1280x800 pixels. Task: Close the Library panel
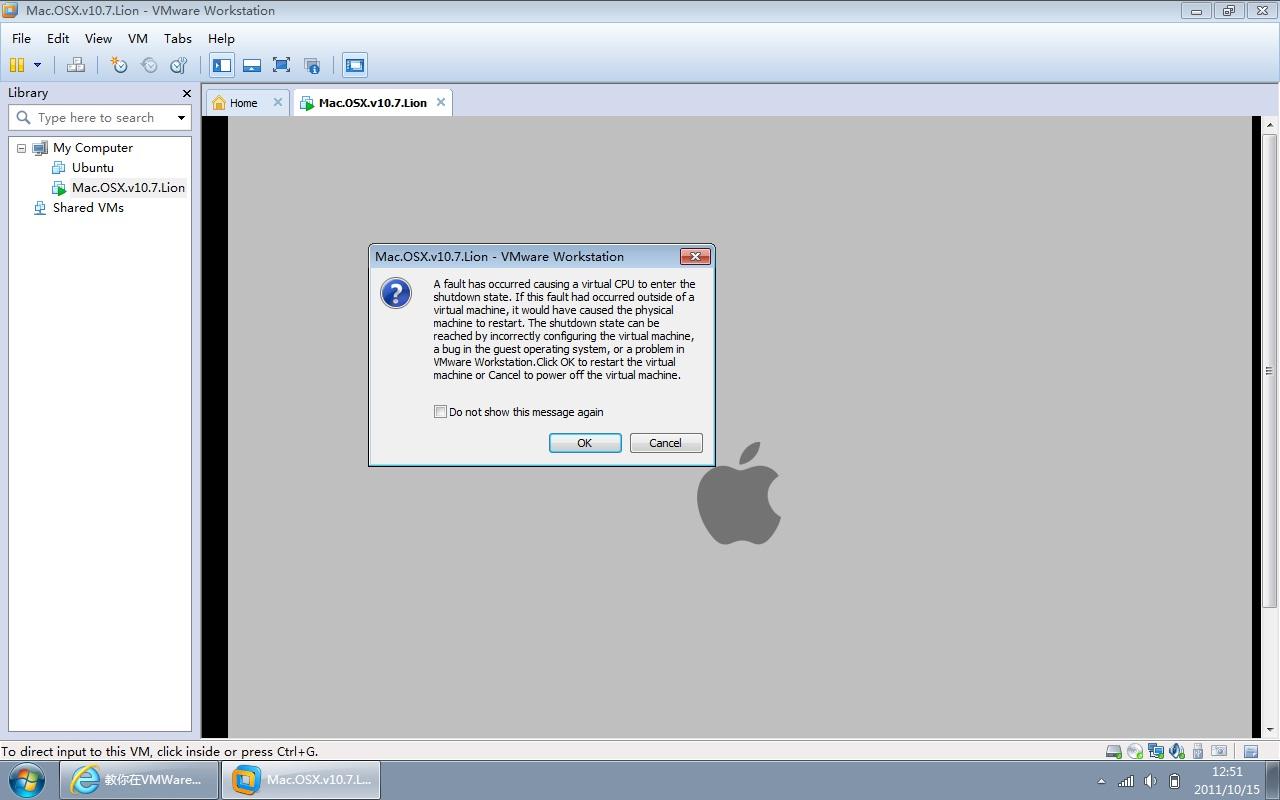point(186,93)
